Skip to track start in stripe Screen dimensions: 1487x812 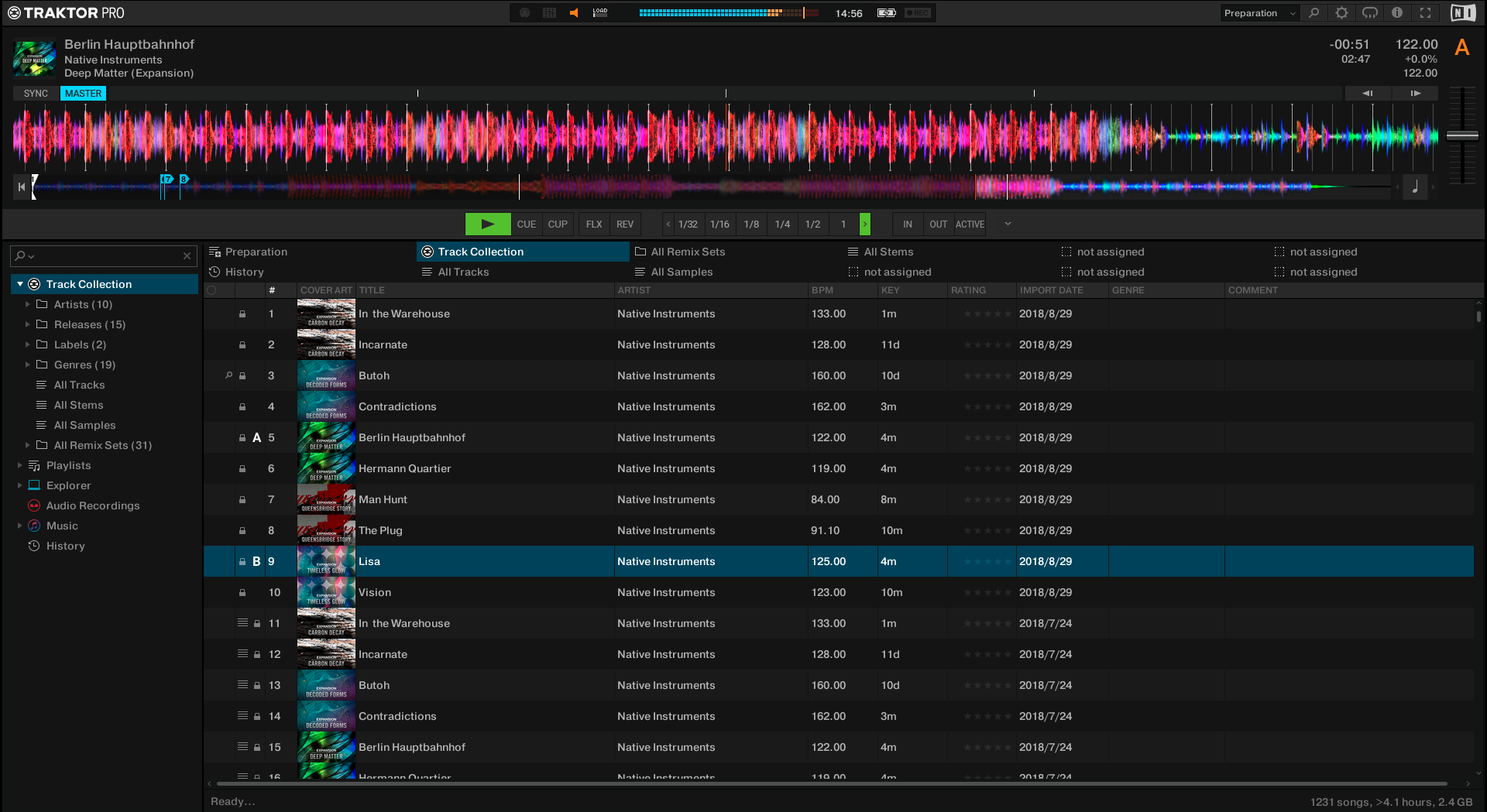tap(22, 187)
